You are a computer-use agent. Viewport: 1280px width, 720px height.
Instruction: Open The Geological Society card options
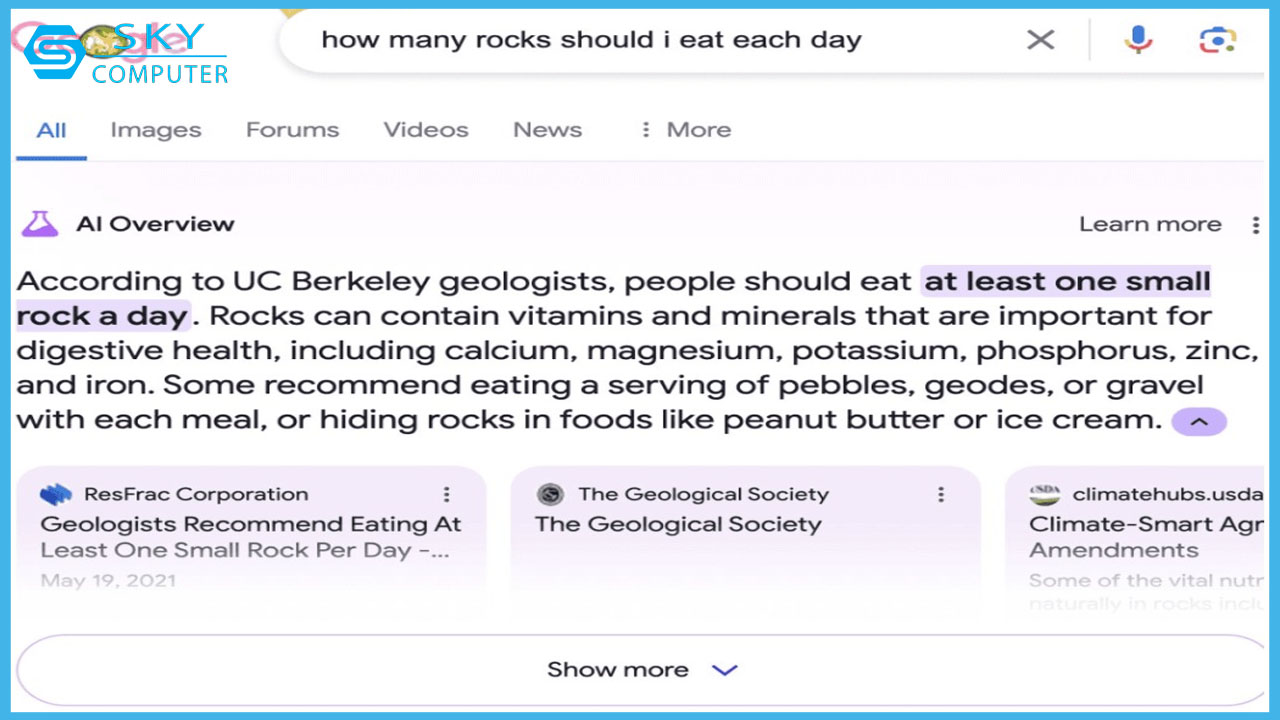click(x=941, y=494)
